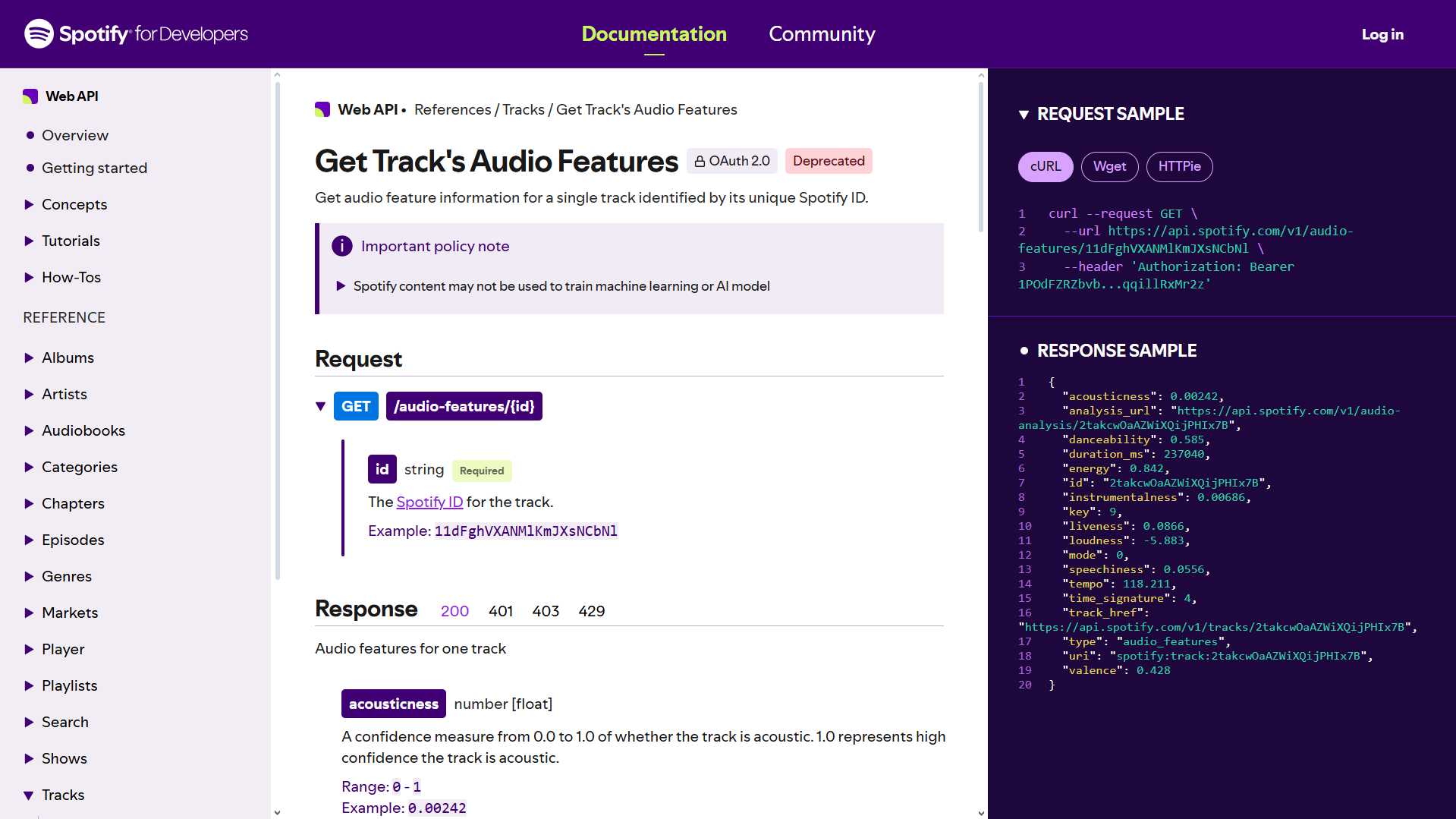Click the example value 0.00242
Viewport: 1456px width, 819px height.
pyautogui.click(x=437, y=808)
